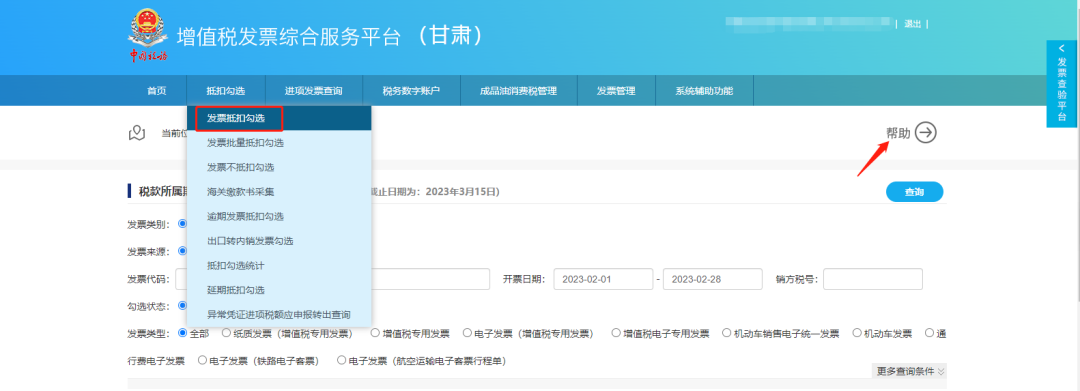Collapse arrow on invoice verification side tab

coord(1061,48)
